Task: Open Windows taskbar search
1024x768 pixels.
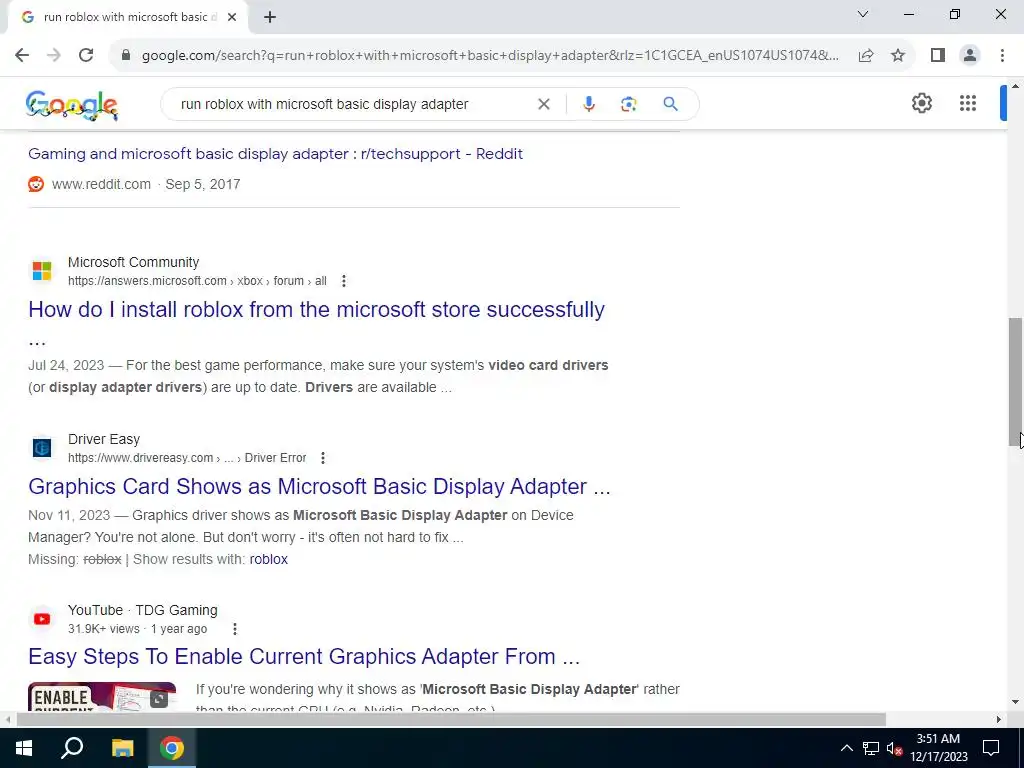Action: [72, 748]
